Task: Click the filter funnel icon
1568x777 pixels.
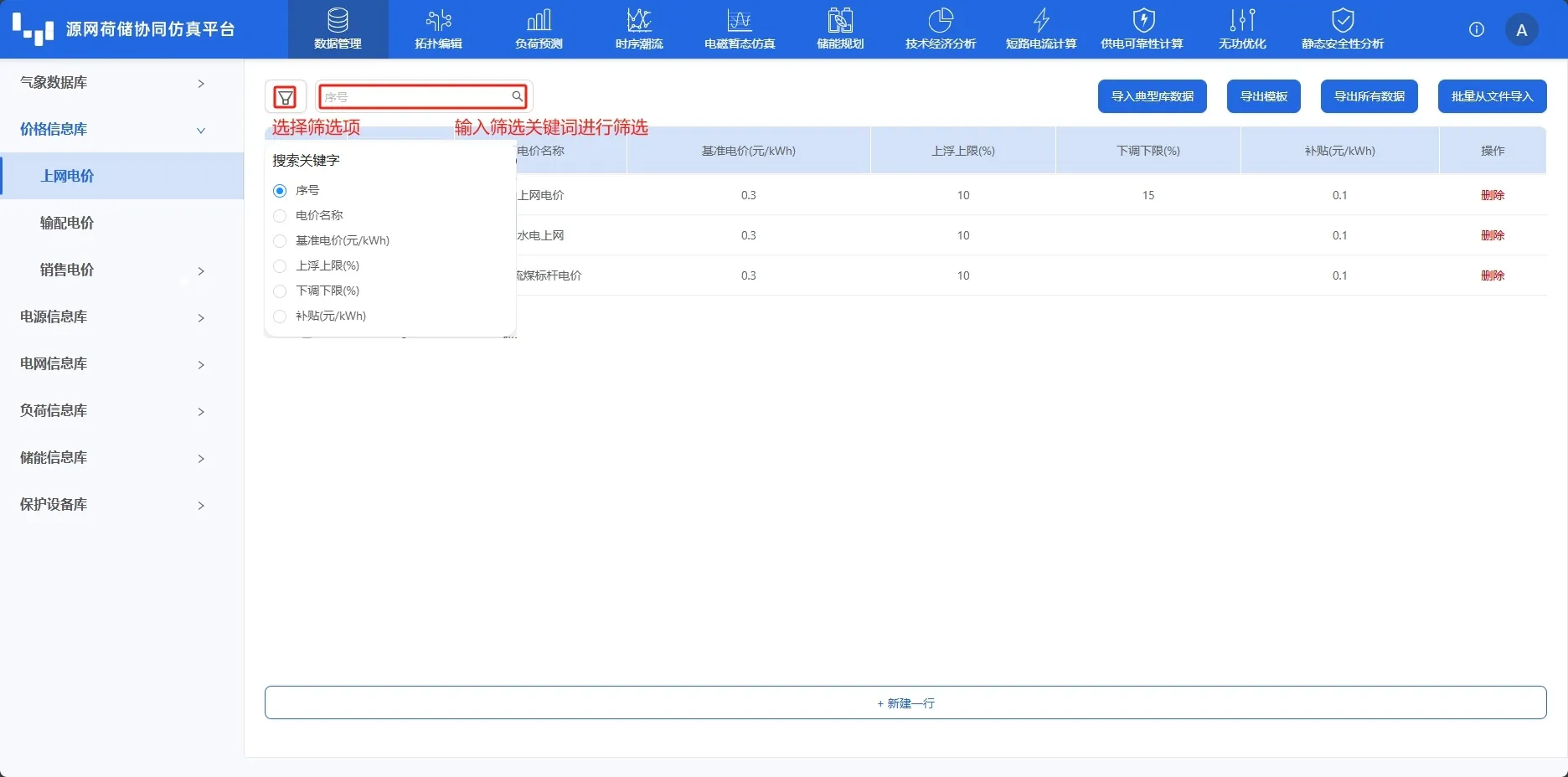Action: (285, 97)
